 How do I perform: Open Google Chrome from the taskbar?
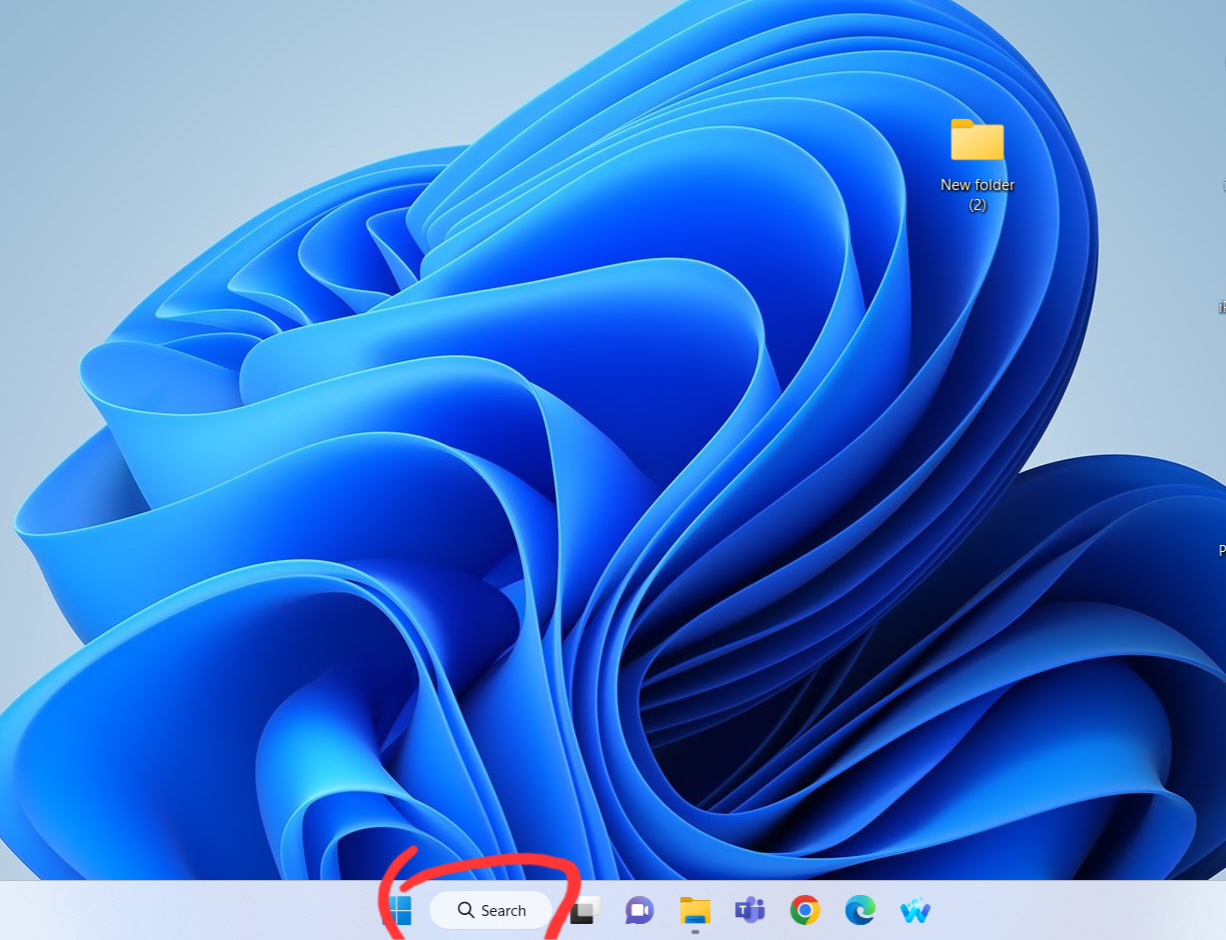(x=805, y=910)
